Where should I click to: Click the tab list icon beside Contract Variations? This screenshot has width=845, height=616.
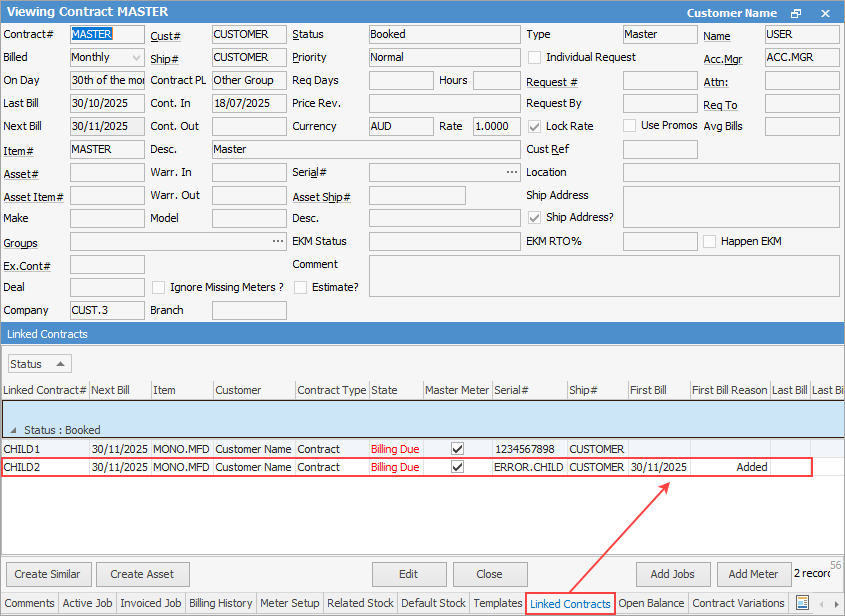(x=802, y=603)
